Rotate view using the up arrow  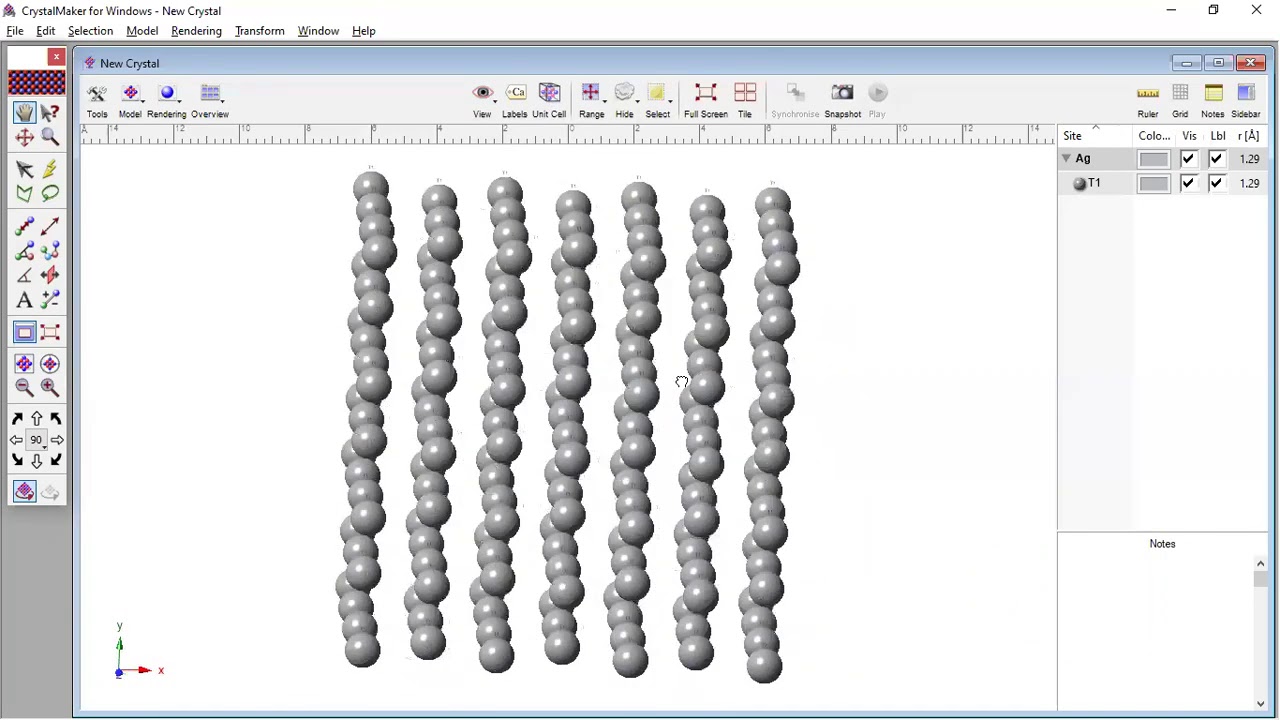click(36, 419)
